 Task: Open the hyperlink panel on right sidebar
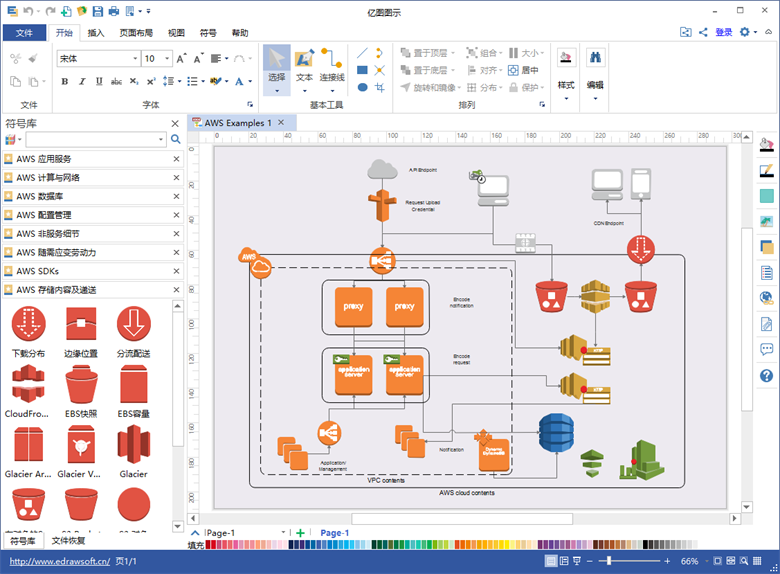click(767, 298)
